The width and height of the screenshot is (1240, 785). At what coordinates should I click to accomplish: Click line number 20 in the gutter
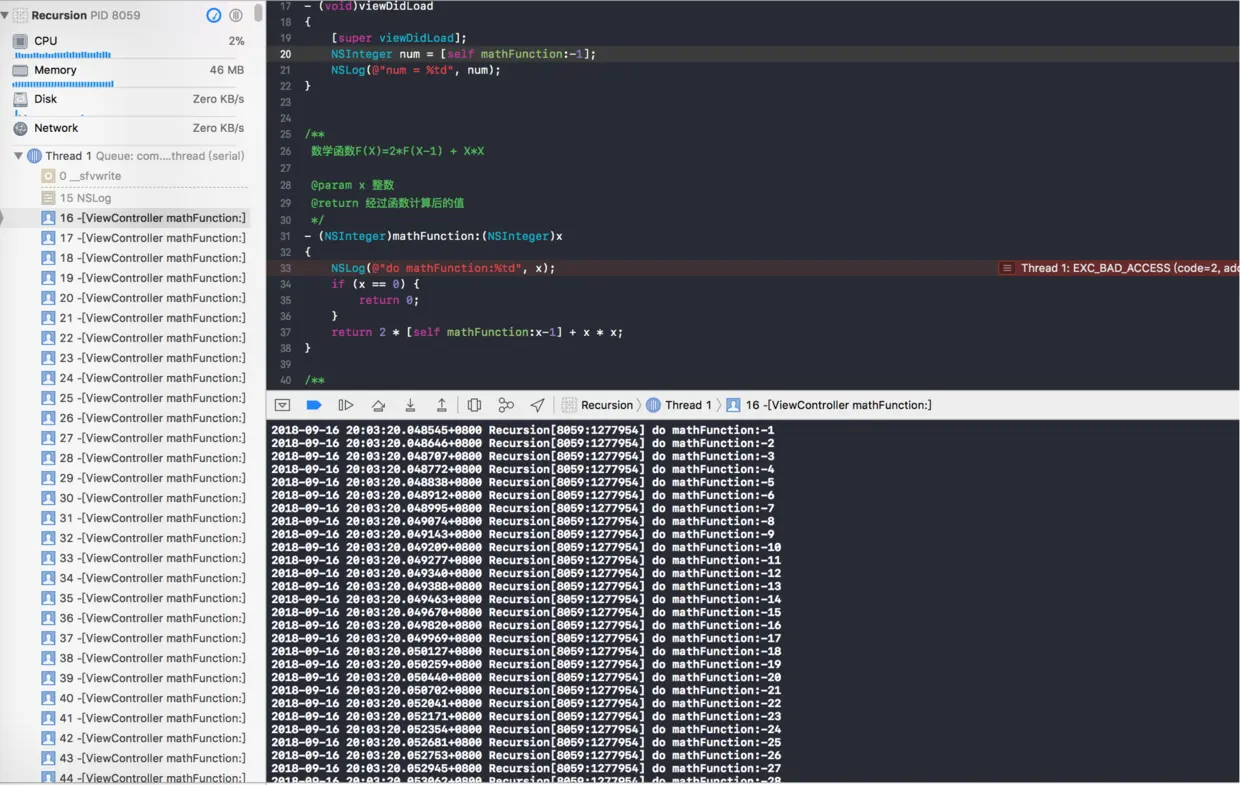(286, 54)
